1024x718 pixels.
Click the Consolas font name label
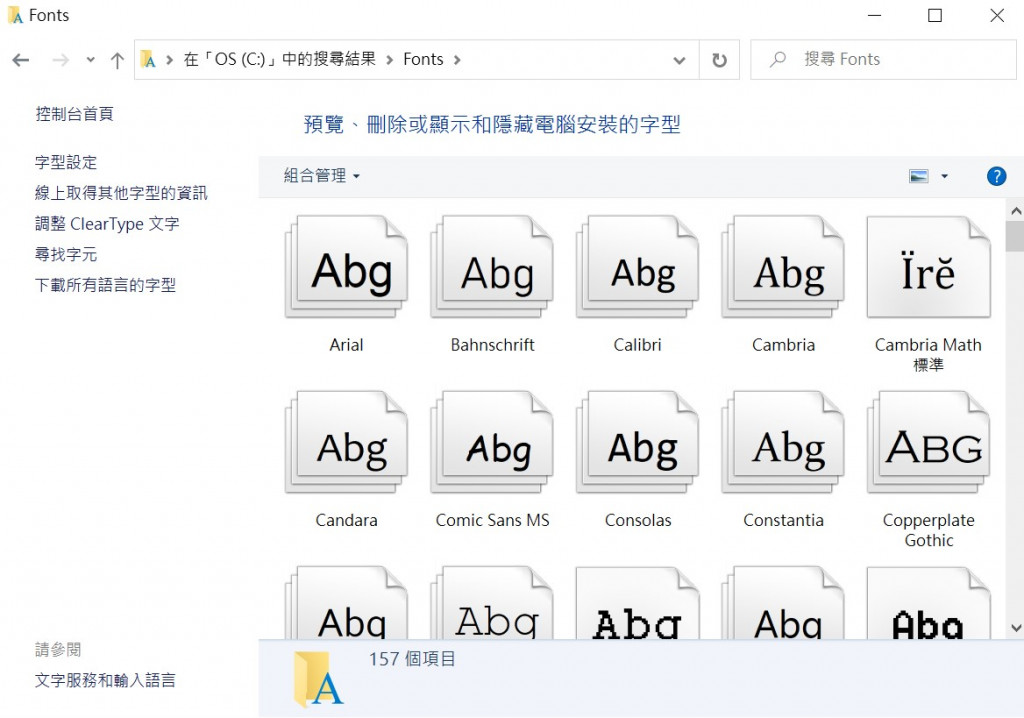point(638,520)
